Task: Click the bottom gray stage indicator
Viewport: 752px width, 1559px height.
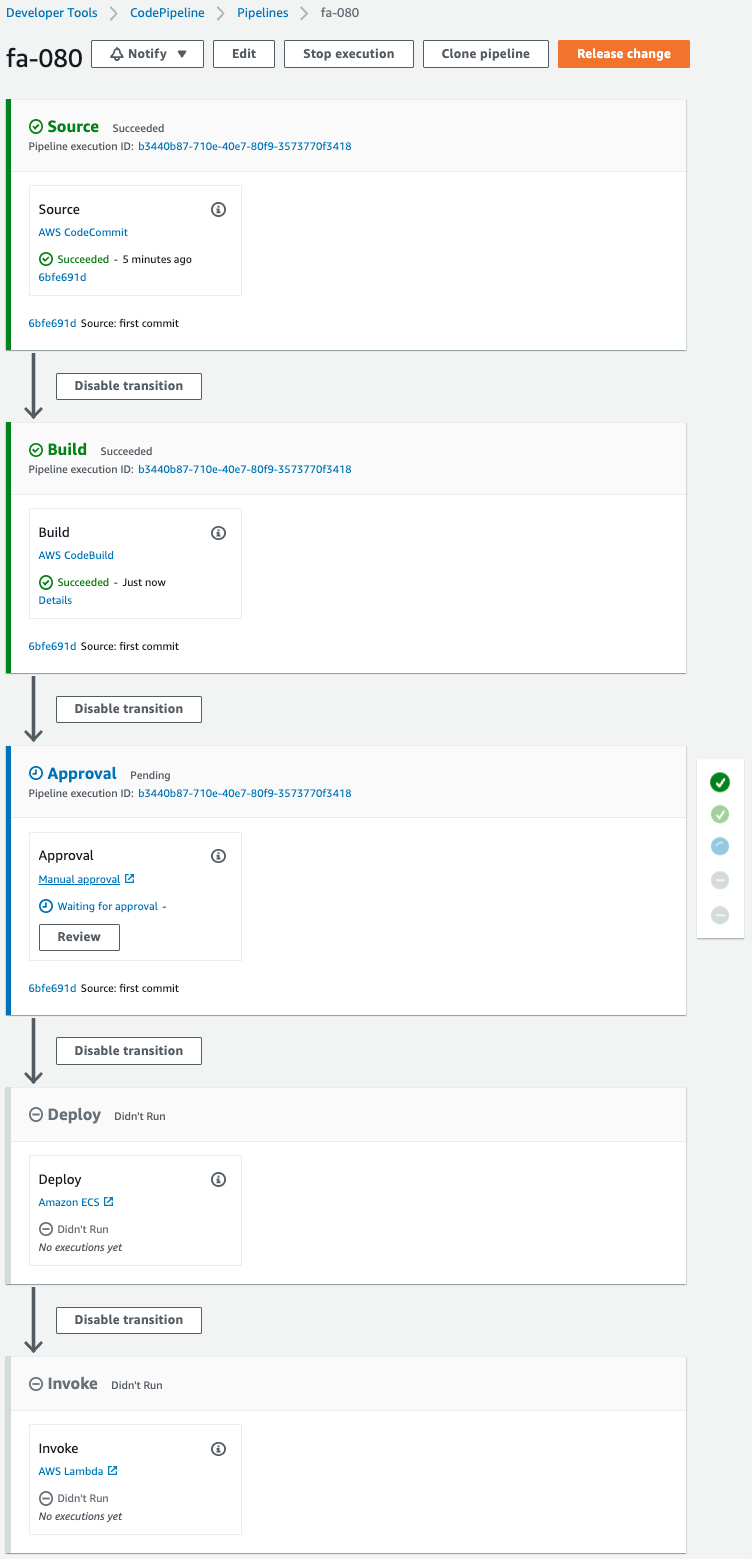Action: [720, 915]
